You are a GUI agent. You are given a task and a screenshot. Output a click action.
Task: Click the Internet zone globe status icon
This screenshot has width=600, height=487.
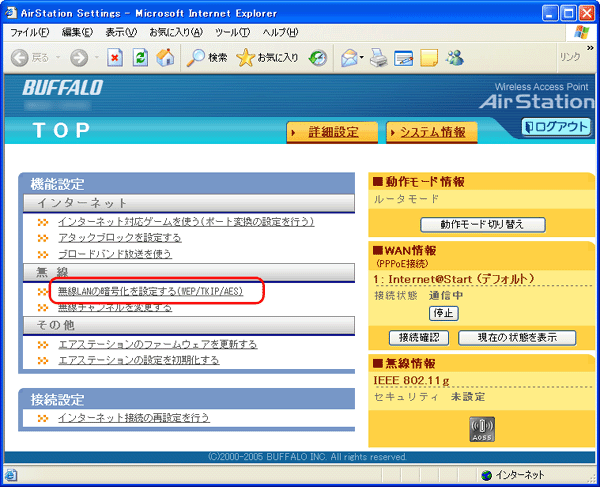(487, 475)
